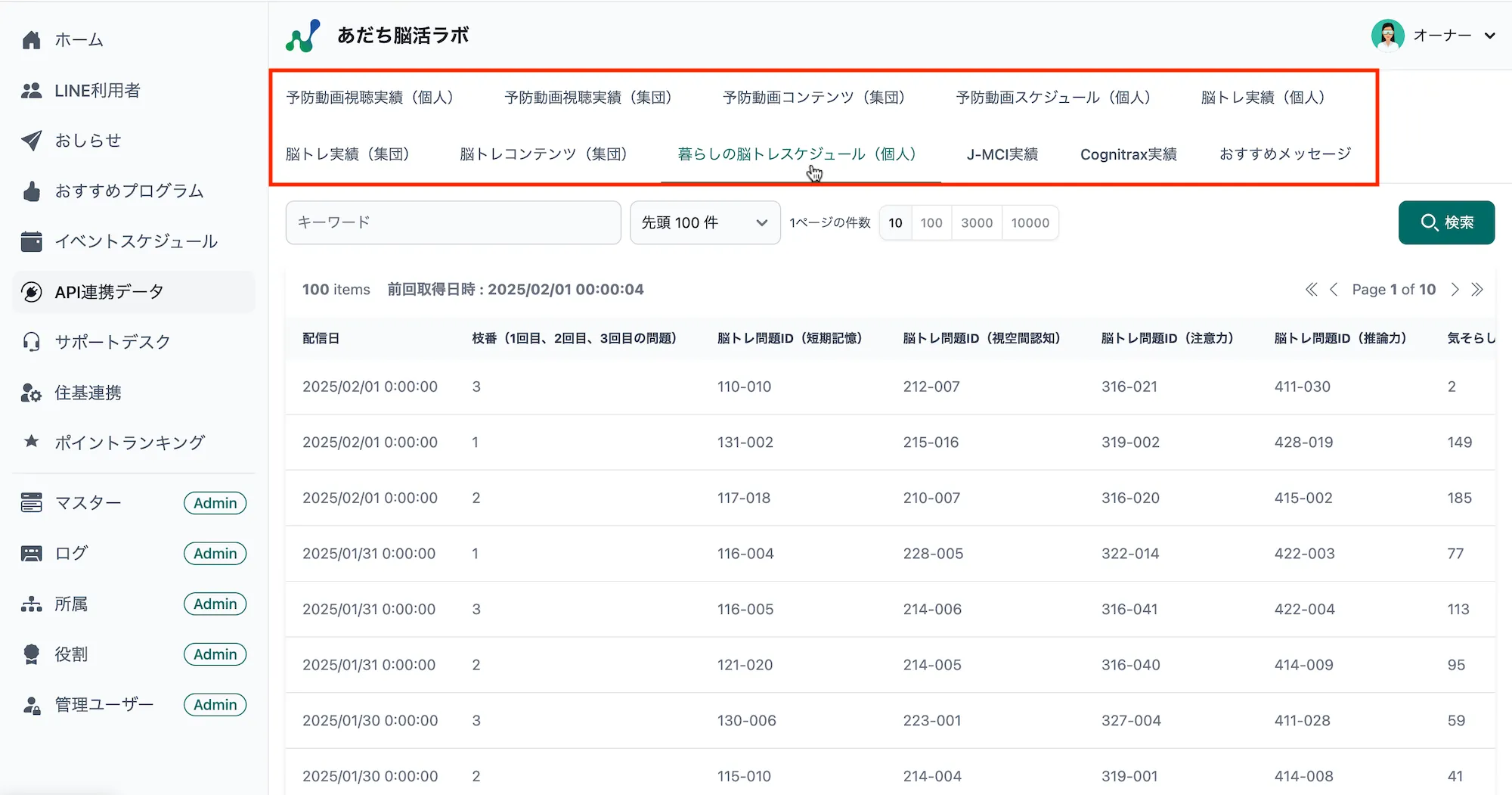Open Cognitrax実績 tab
This screenshot has height=795, width=1512.
1129,154
